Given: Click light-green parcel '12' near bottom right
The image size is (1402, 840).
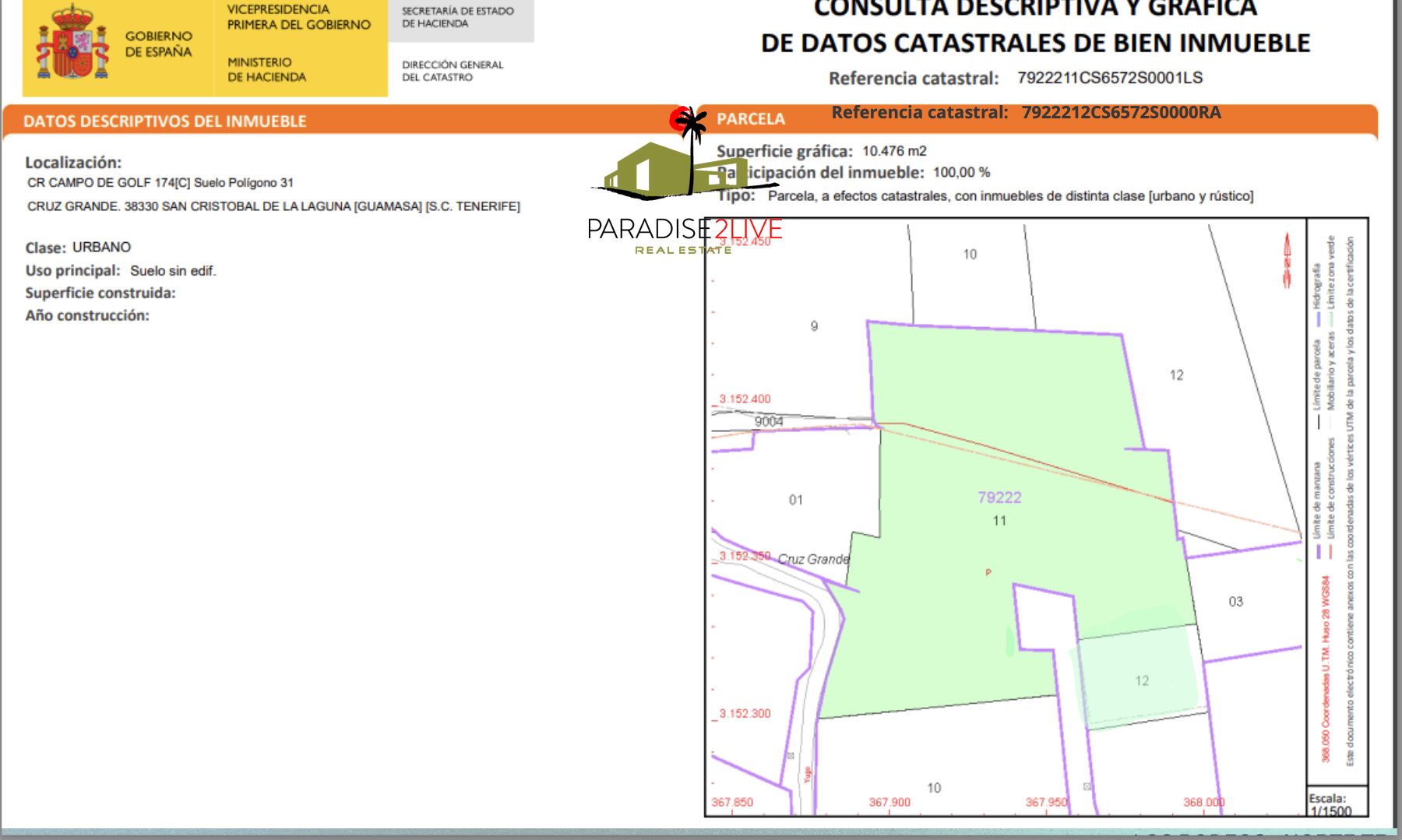Looking at the screenshot, I should [x=1142, y=680].
